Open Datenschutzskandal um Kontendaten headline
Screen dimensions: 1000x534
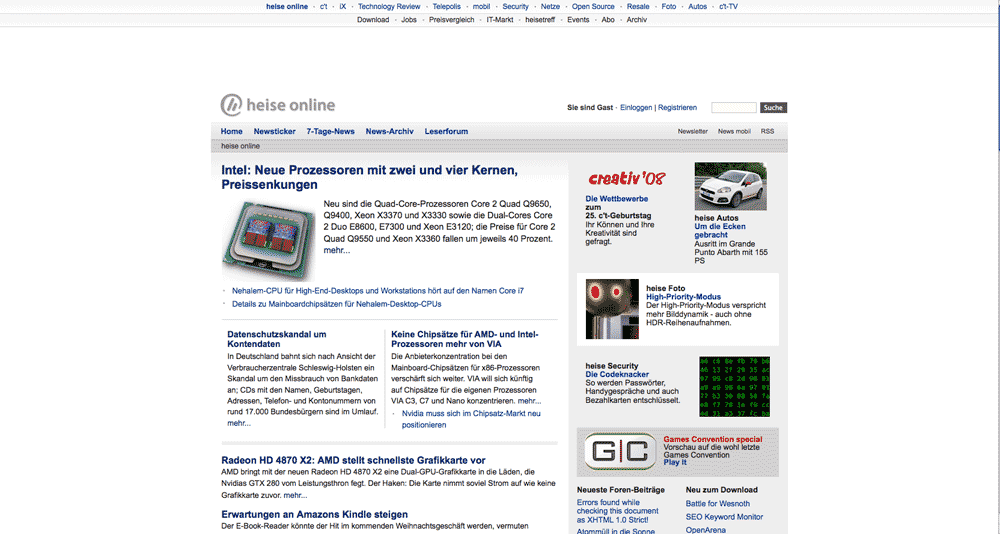(277, 339)
